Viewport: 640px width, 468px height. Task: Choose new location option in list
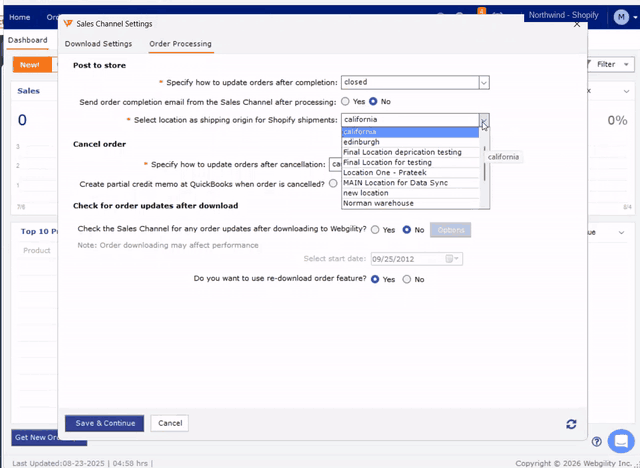[410, 193]
